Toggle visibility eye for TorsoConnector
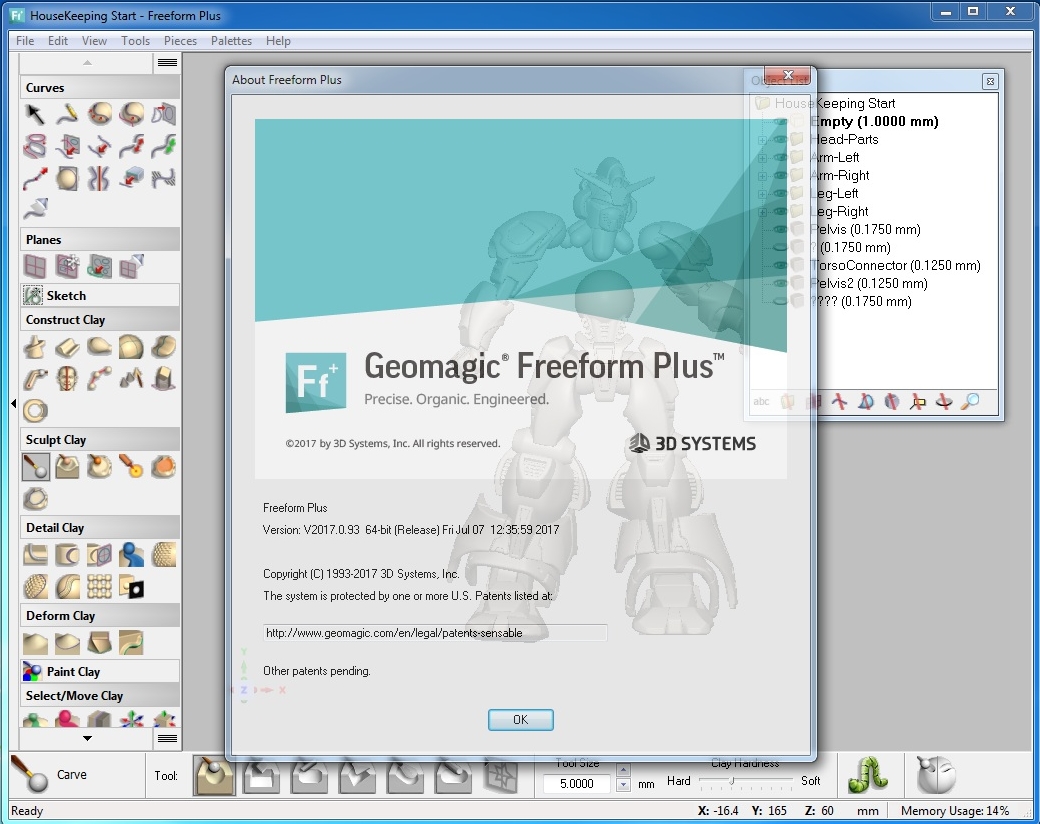The width and height of the screenshot is (1040, 824). [x=780, y=265]
